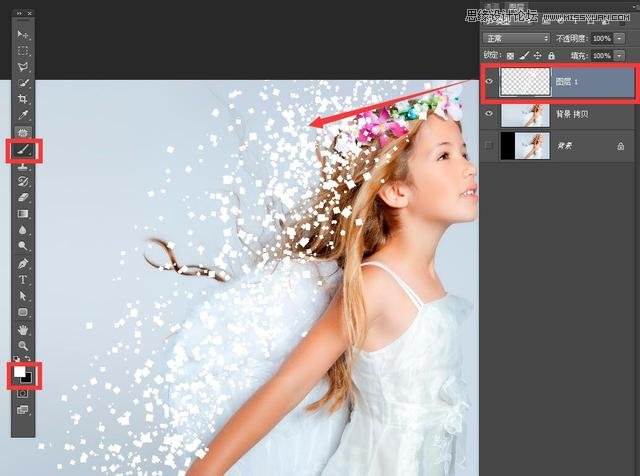The height and width of the screenshot is (476, 640).
Task: Open the 填充 fill slider arrow
Action: 619,56
